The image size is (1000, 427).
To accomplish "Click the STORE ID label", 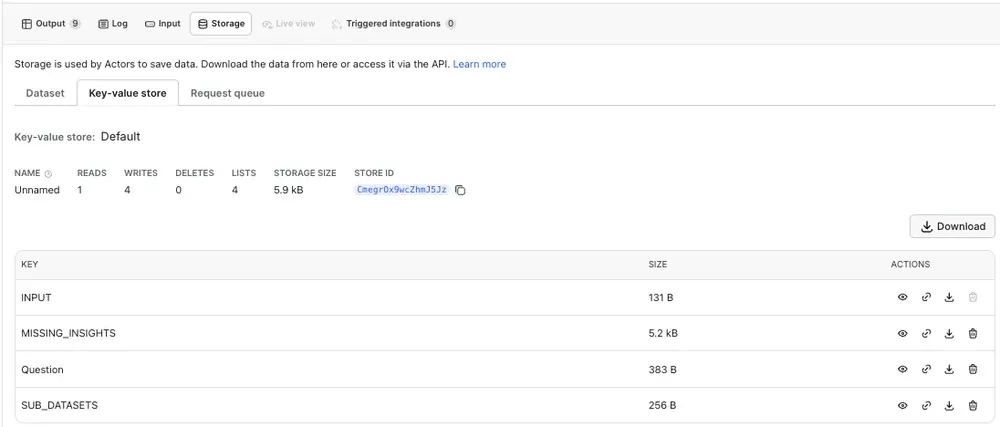I will point(374,173).
